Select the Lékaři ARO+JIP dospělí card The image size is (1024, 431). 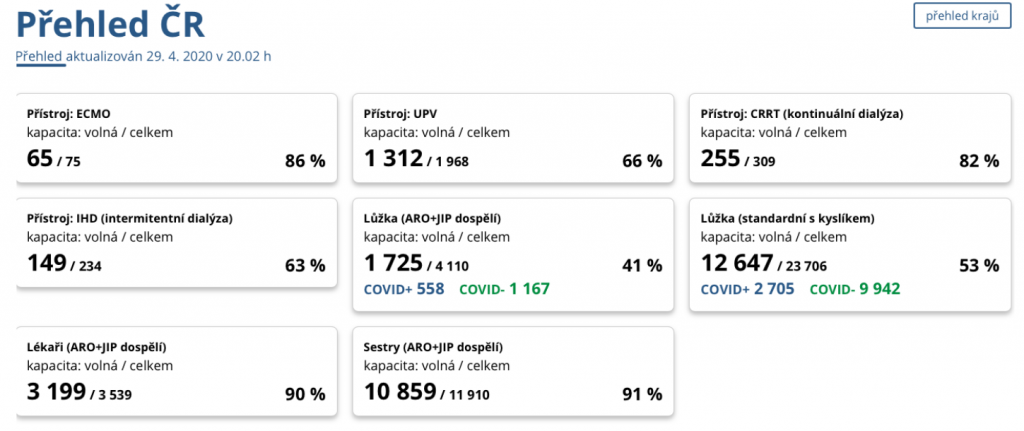click(x=175, y=372)
